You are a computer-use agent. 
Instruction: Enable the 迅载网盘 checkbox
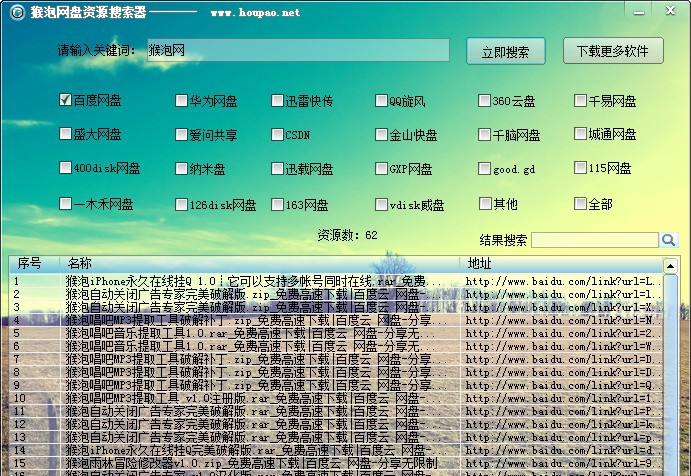coord(277,168)
